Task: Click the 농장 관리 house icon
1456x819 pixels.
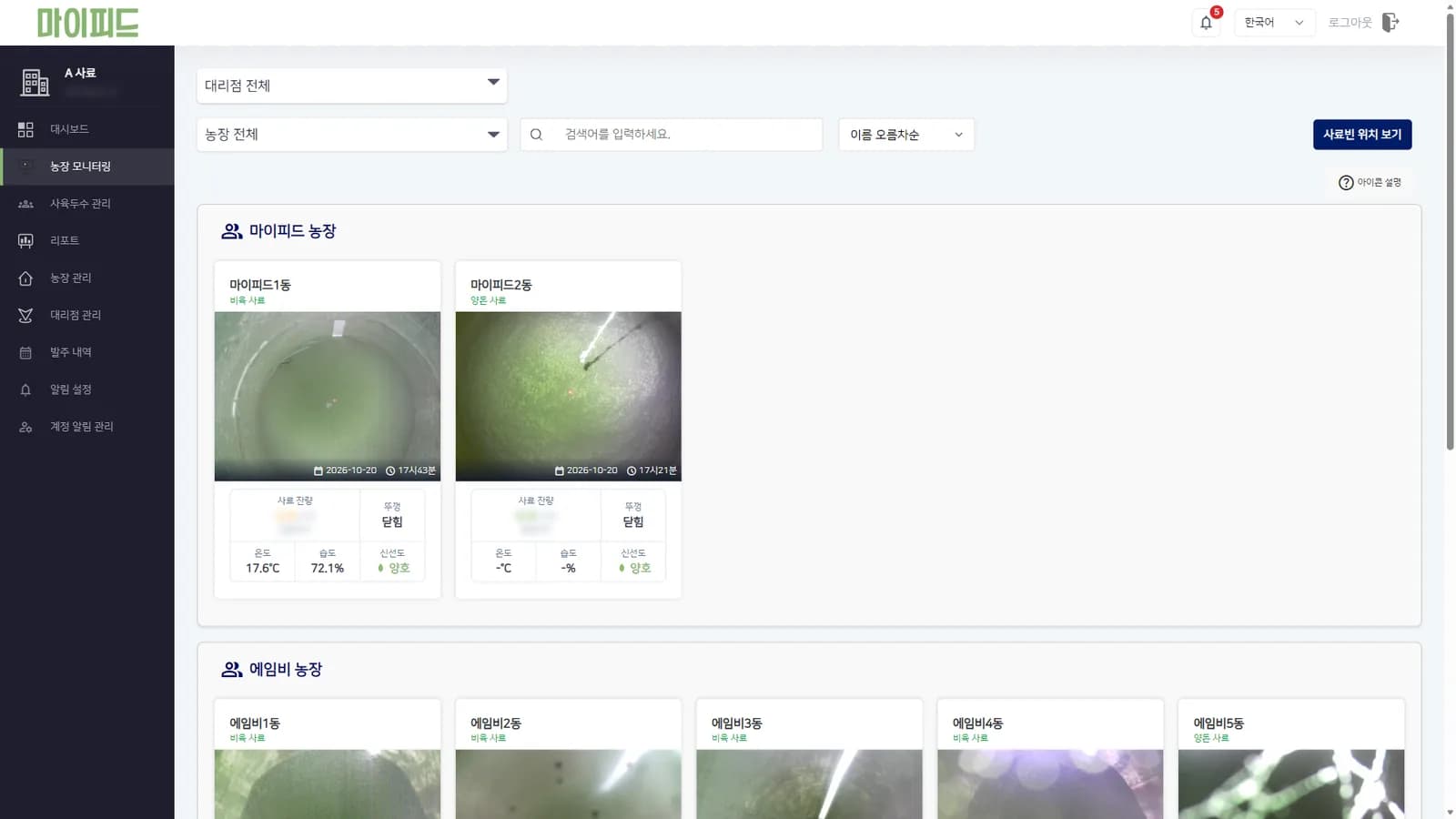Action: point(25,278)
